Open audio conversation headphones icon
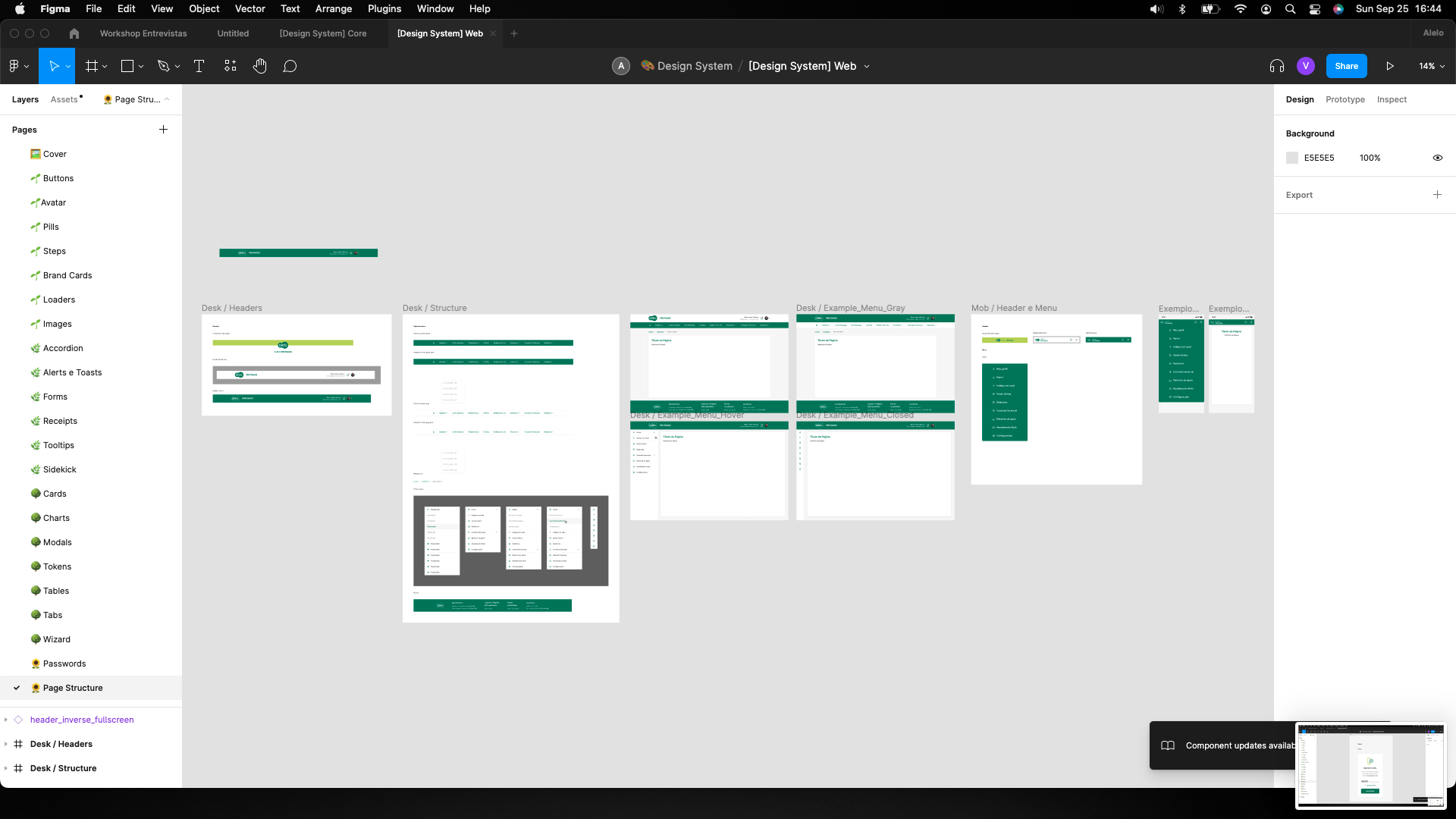Image resolution: width=1456 pixels, height=819 pixels. [x=1277, y=66]
